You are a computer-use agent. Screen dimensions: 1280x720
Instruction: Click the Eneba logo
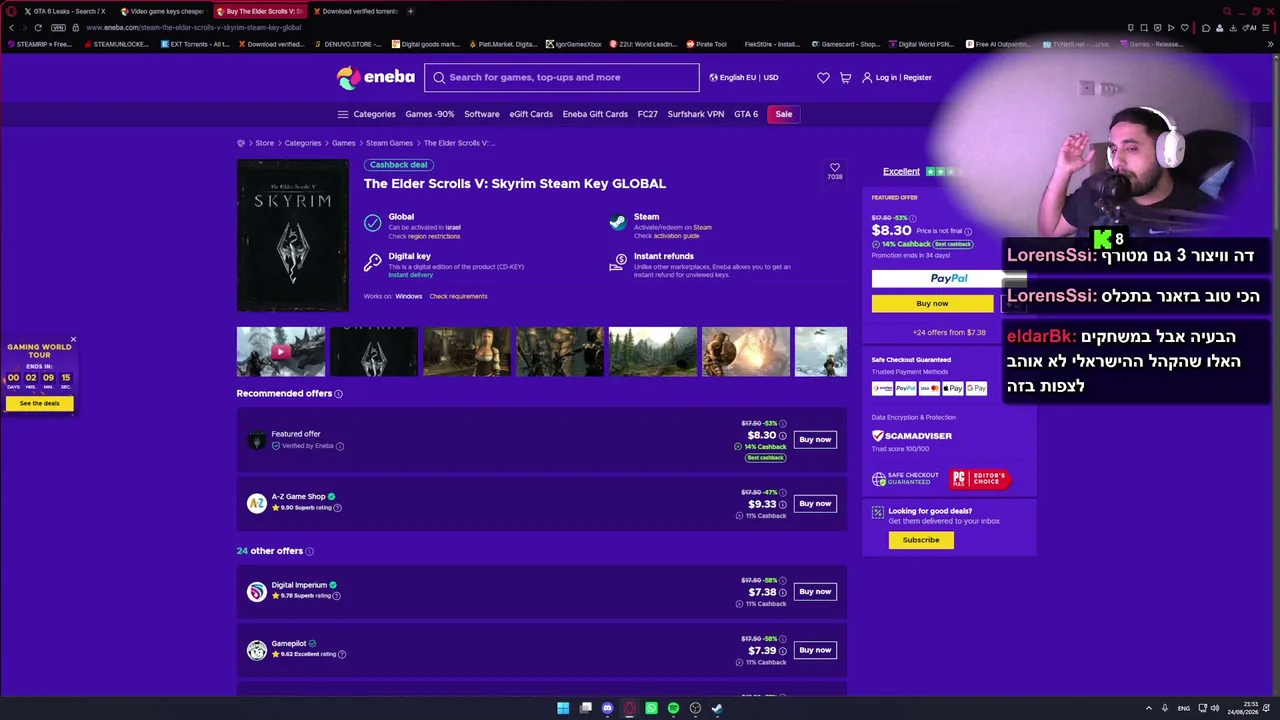pyautogui.click(x=375, y=77)
